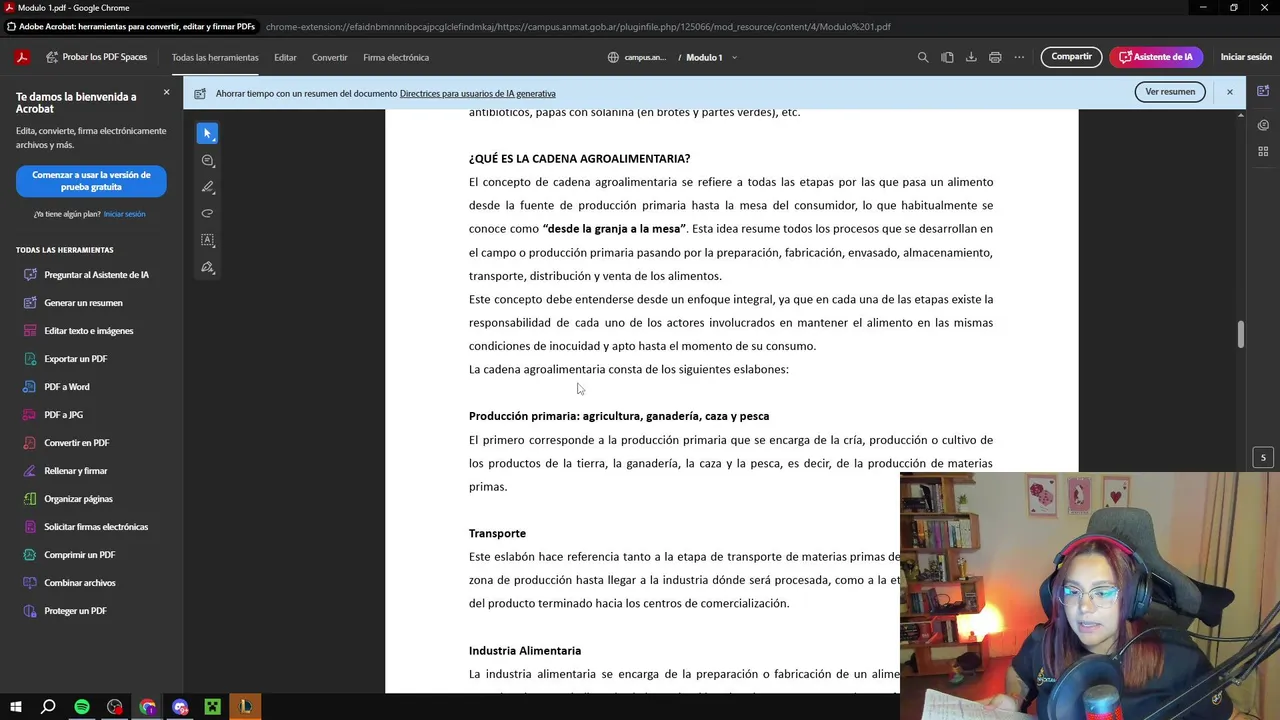Choose the highlighter pen tool
Viewport: 1280px width, 720px height.
pos(207,187)
